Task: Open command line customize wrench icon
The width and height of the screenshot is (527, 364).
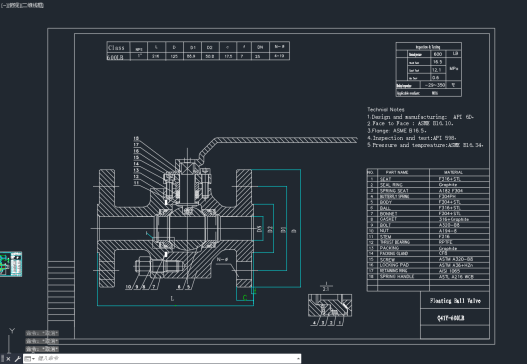Action: pos(17,359)
